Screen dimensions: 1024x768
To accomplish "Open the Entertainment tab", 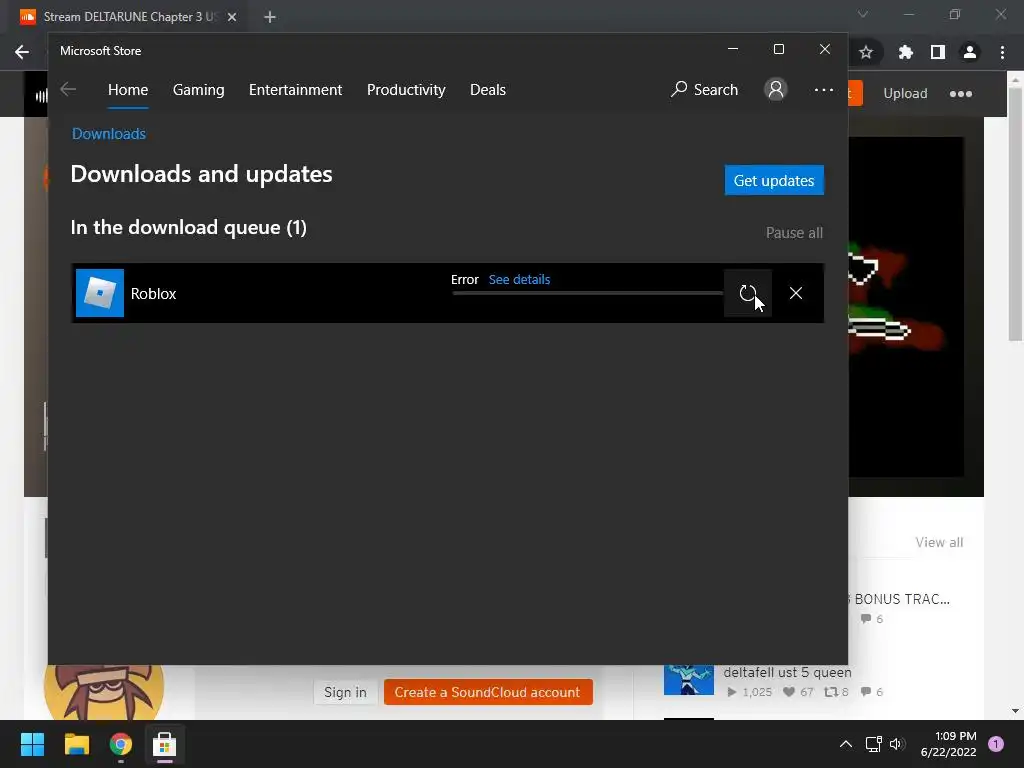I will [295, 89].
